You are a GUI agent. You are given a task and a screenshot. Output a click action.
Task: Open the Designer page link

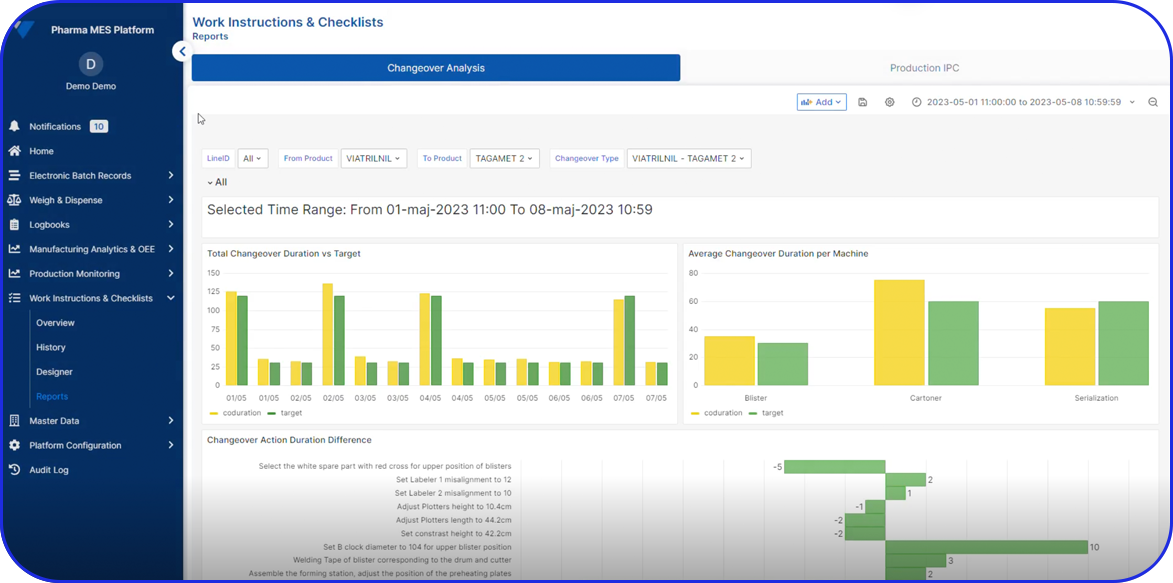(54, 372)
